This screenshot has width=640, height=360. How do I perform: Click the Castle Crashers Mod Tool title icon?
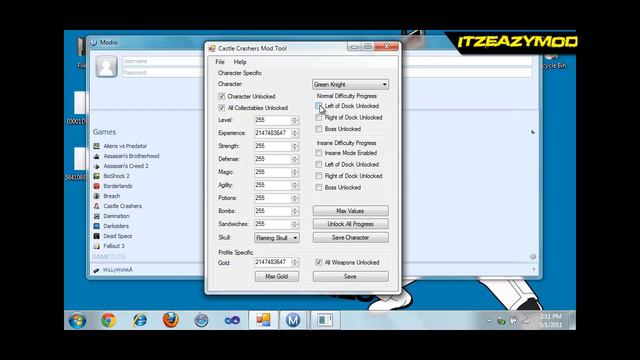click(x=212, y=49)
